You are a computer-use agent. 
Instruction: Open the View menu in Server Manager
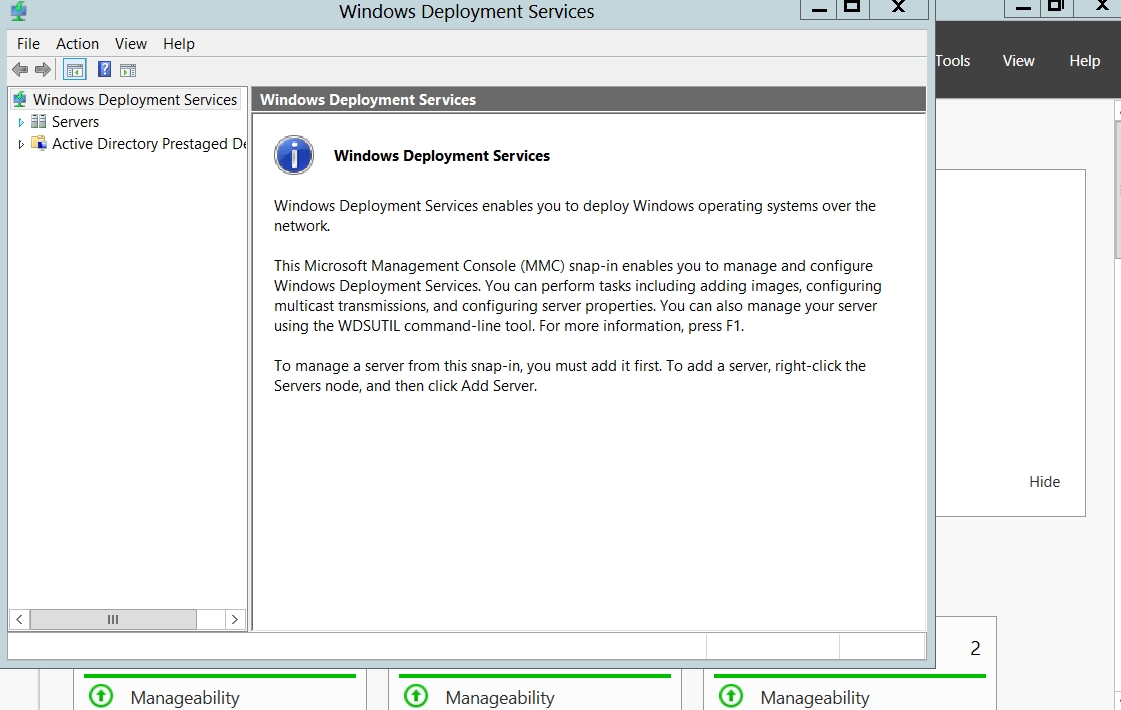pyautogui.click(x=1019, y=61)
